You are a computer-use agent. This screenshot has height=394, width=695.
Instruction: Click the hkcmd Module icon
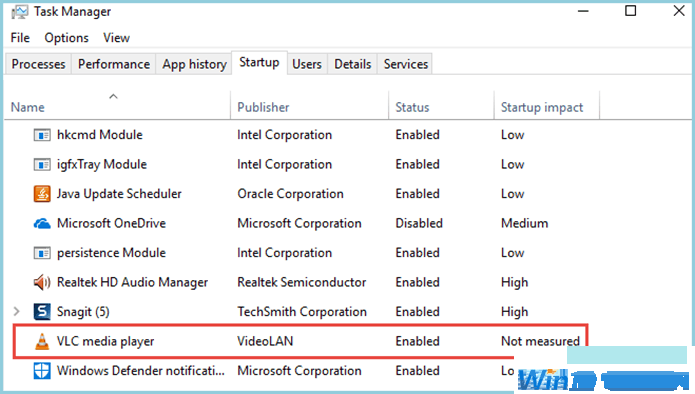pyautogui.click(x=42, y=135)
